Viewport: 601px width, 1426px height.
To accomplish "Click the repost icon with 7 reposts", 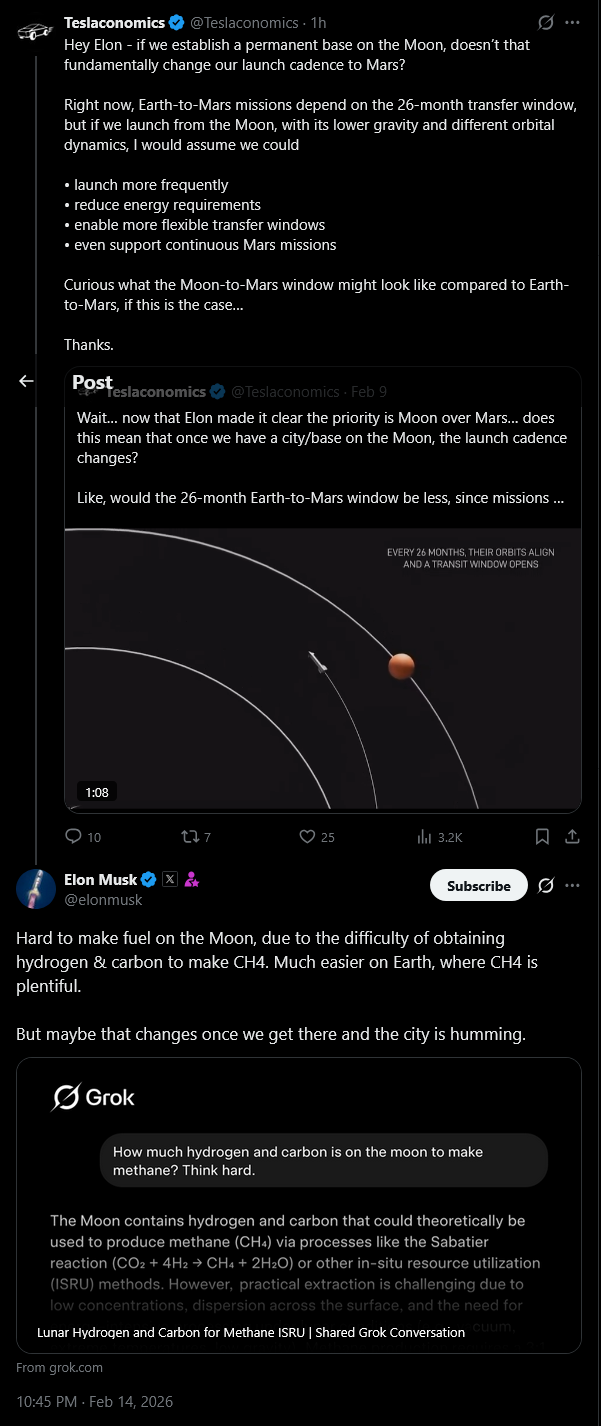I will click(x=188, y=836).
